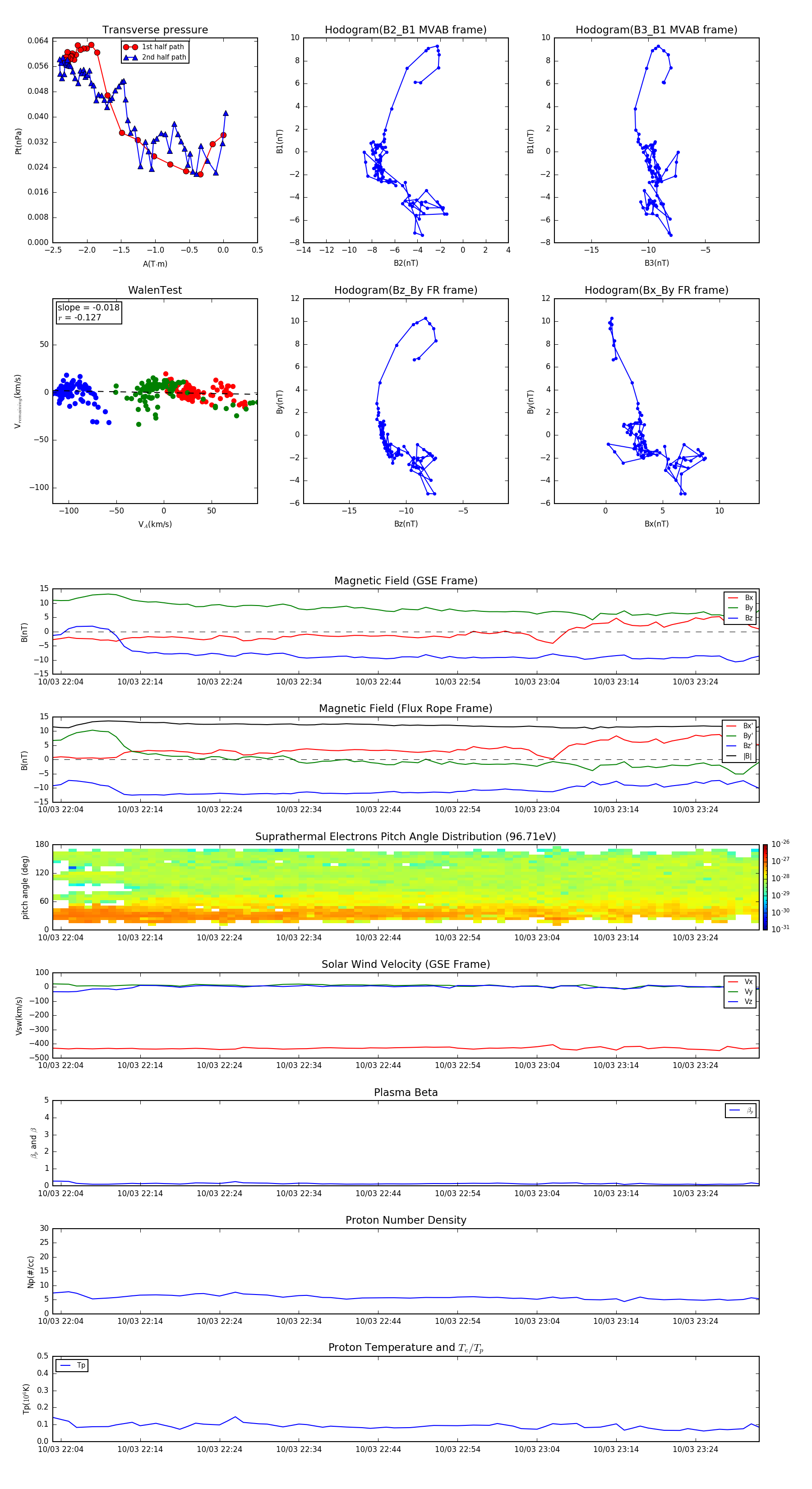Click the 'B2(nT)' x-axis label
The width and height of the screenshot is (812, 1489).
click(x=406, y=263)
